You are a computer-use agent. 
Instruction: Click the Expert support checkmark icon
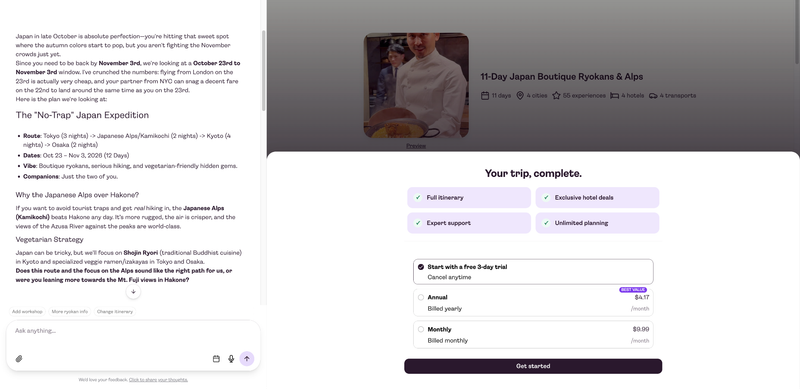[x=418, y=223]
